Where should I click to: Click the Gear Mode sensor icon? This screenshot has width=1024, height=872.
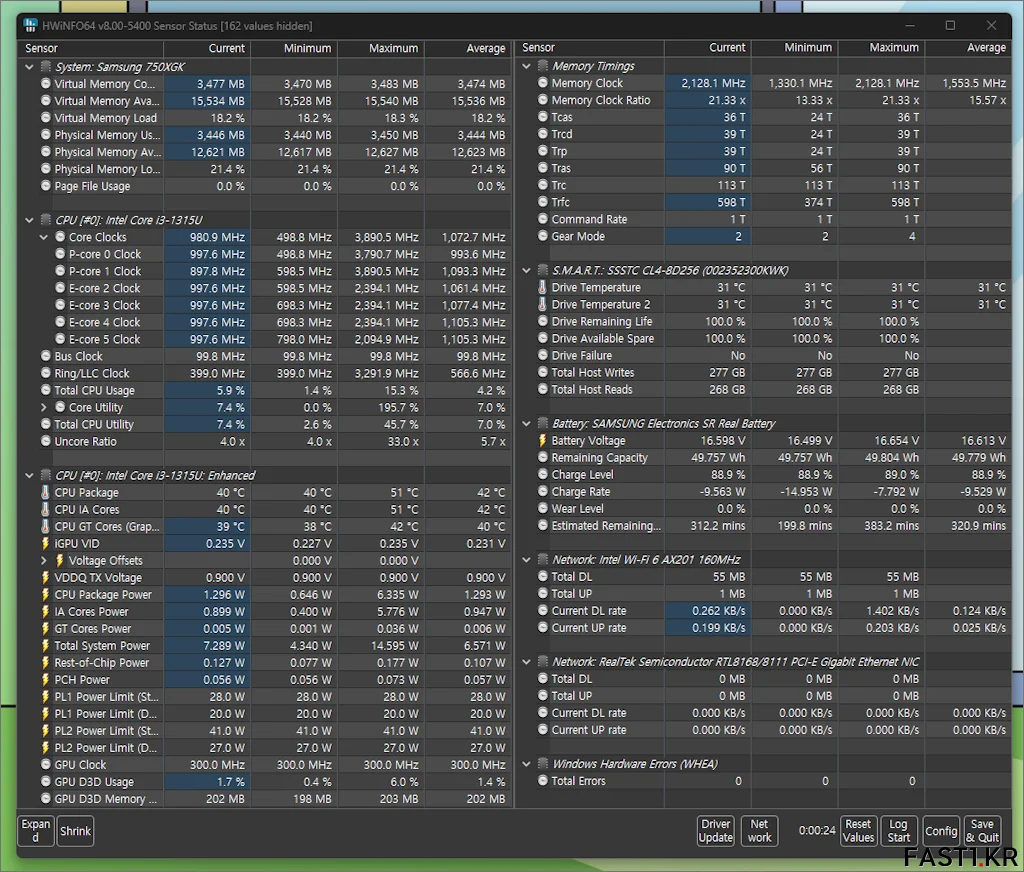(543, 236)
